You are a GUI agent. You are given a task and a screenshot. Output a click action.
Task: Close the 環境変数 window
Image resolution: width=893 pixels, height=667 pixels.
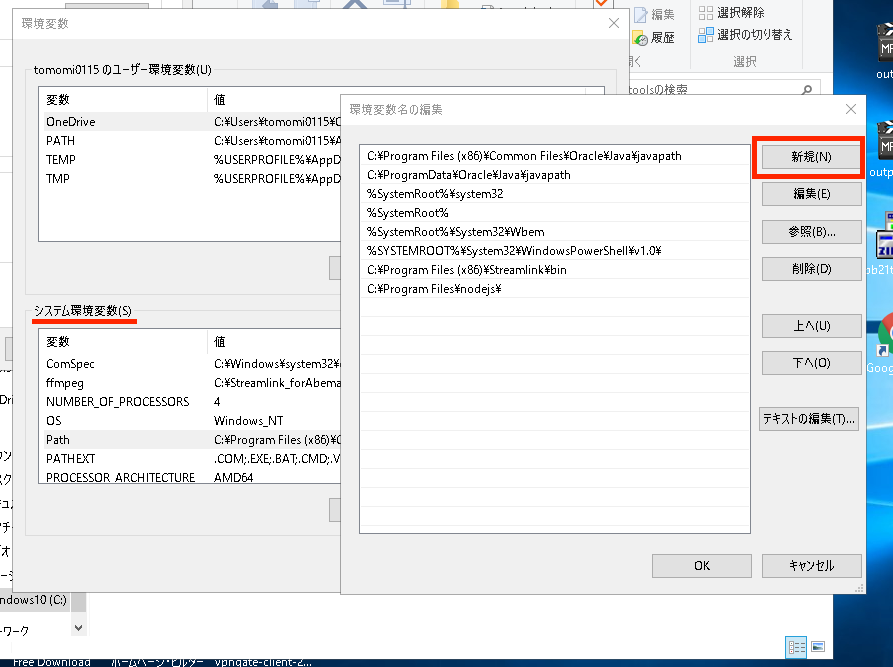[x=614, y=23]
